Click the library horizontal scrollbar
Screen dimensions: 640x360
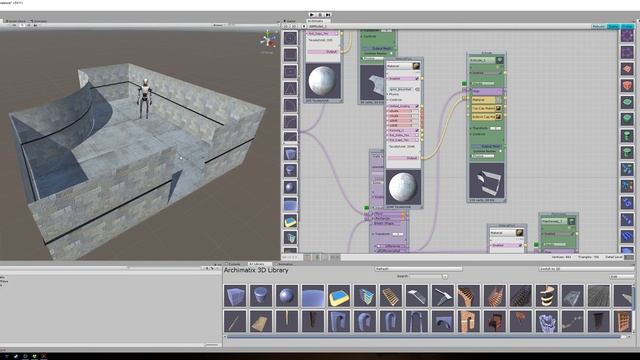click(x=424, y=337)
